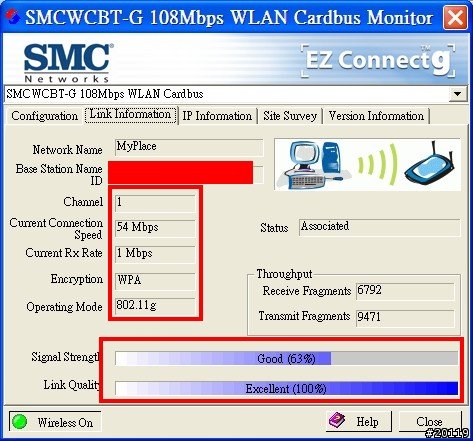Click the Current Rx Rate label
This screenshot has height=441, width=473.
click(x=64, y=253)
